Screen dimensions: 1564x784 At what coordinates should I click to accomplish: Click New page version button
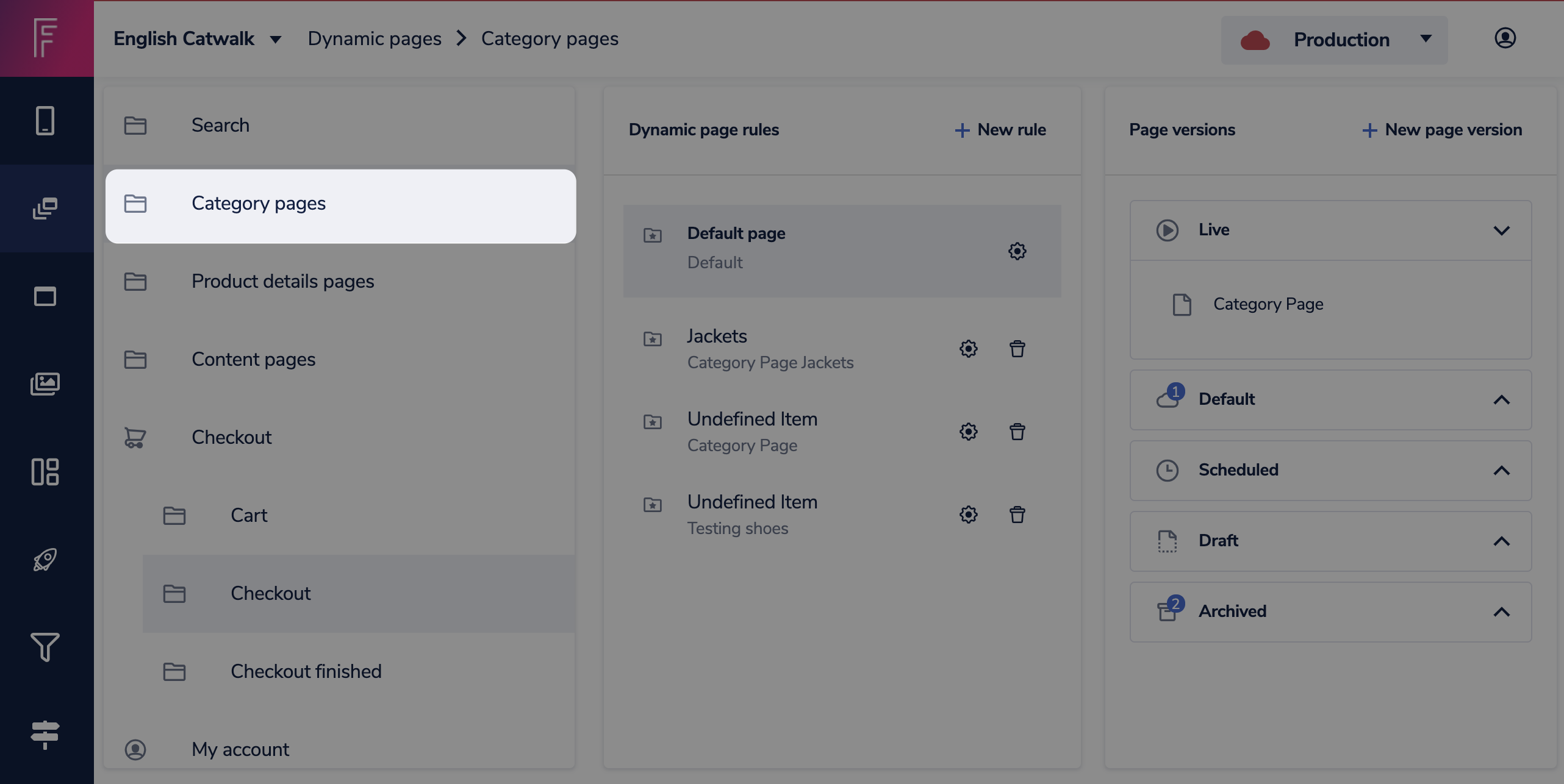tap(1442, 130)
